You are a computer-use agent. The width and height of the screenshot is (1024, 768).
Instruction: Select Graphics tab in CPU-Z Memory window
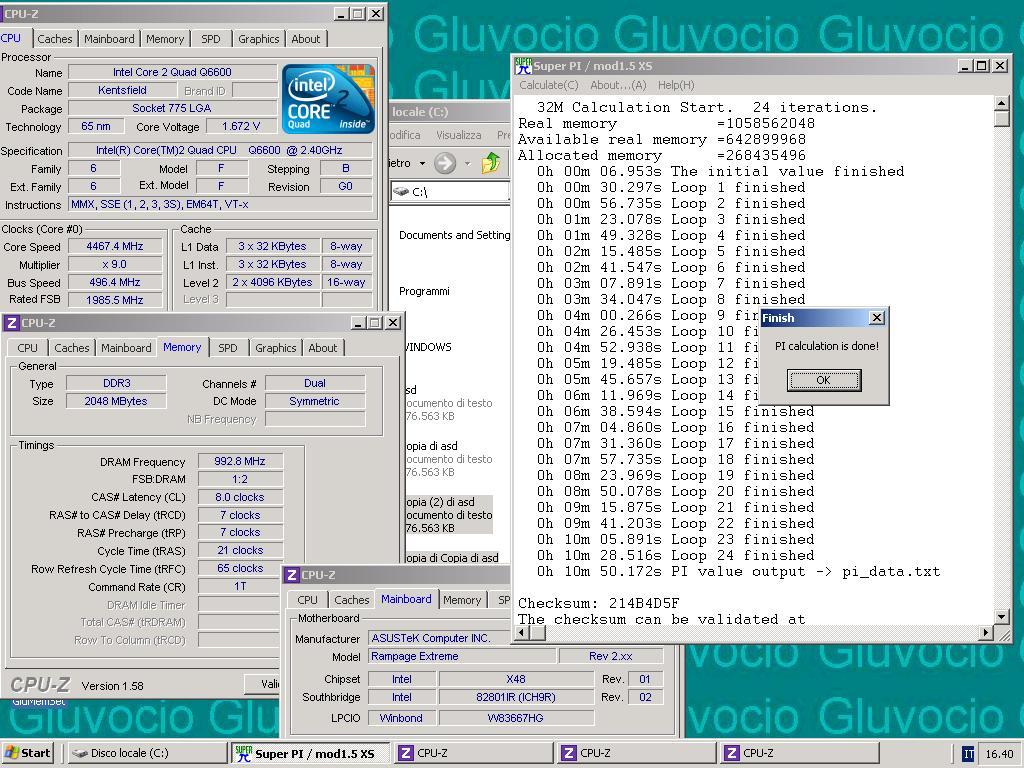point(276,348)
